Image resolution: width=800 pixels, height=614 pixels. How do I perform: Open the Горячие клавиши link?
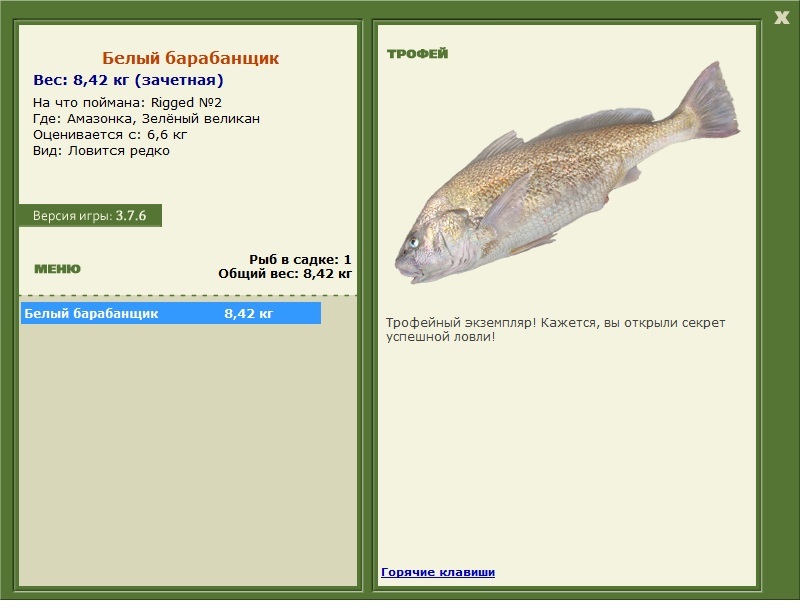pos(438,572)
